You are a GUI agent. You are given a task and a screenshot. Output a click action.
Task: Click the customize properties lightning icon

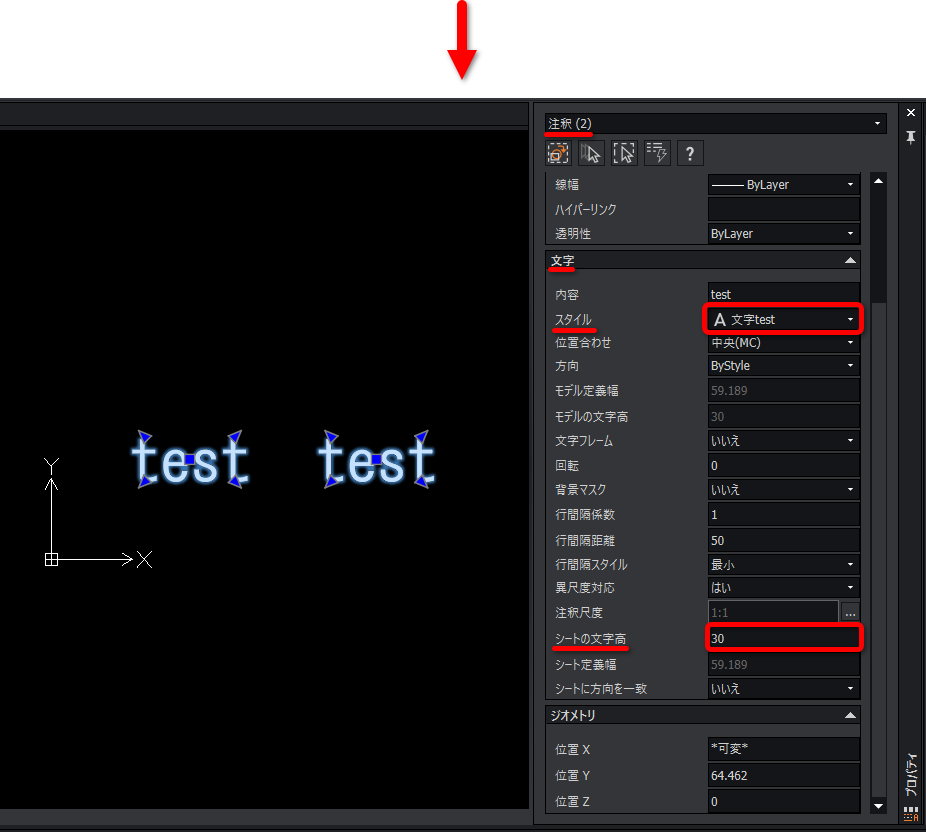pyautogui.click(x=657, y=154)
